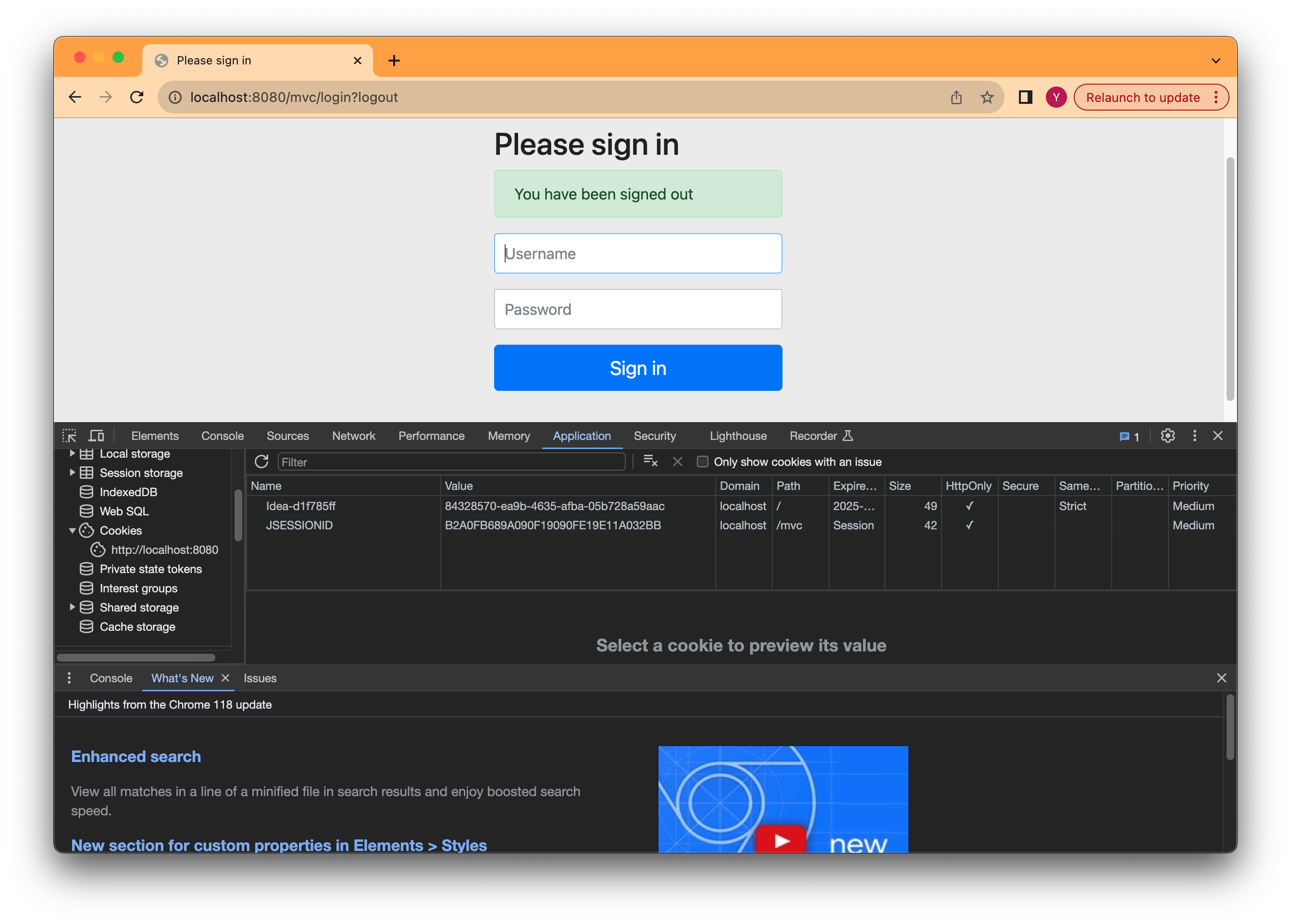Open DevTools settings gear
Screen dimensions: 1291x924
click(1167, 436)
